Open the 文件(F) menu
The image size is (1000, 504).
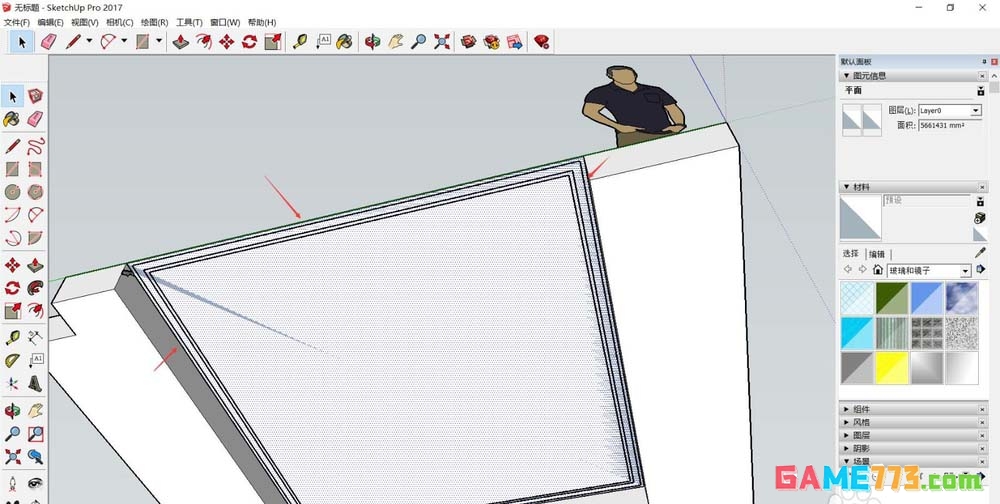(17, 22)
